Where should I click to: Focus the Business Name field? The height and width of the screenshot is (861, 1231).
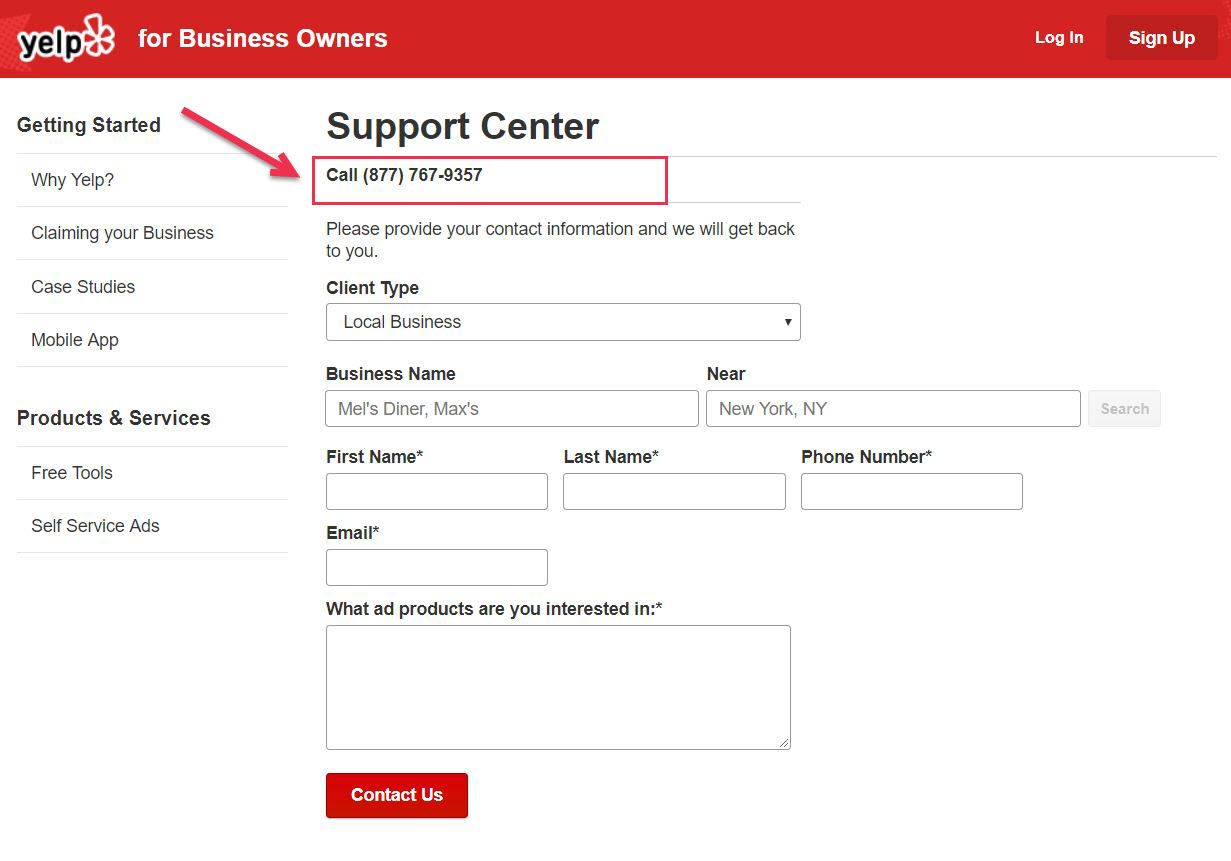click(x=511, y=409)
